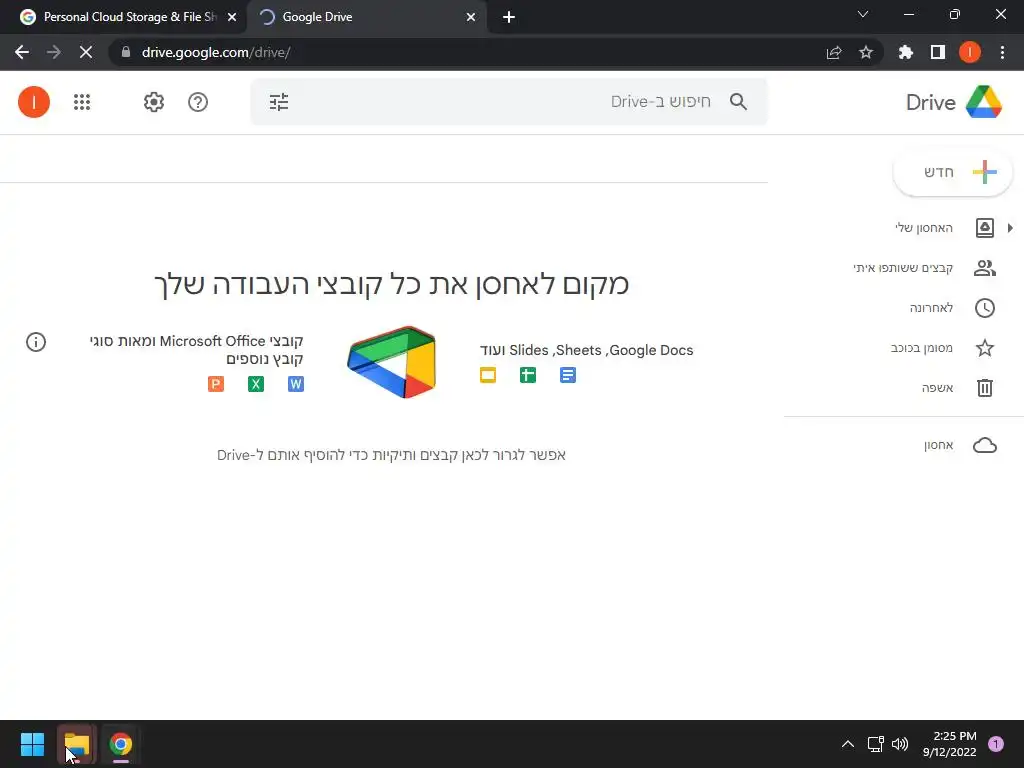Open Drive settings gear
The width and height of the screenshot is (1024, 768).
[153, 102]
